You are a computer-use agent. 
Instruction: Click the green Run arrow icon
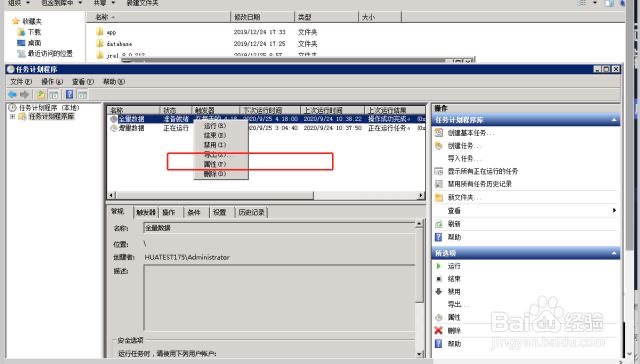(439, 266)
